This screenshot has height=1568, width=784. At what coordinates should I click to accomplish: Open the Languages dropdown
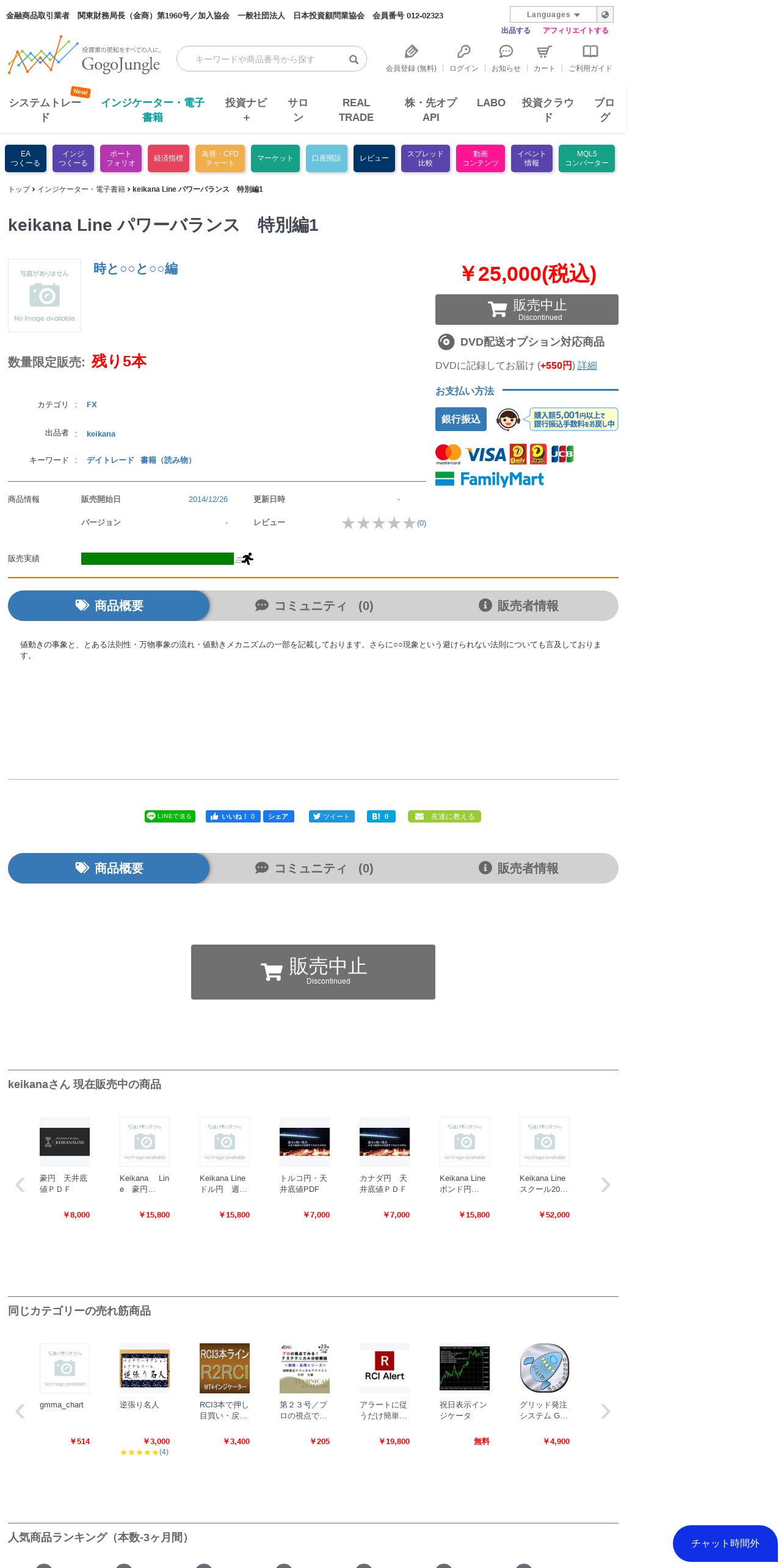(553, 15)
